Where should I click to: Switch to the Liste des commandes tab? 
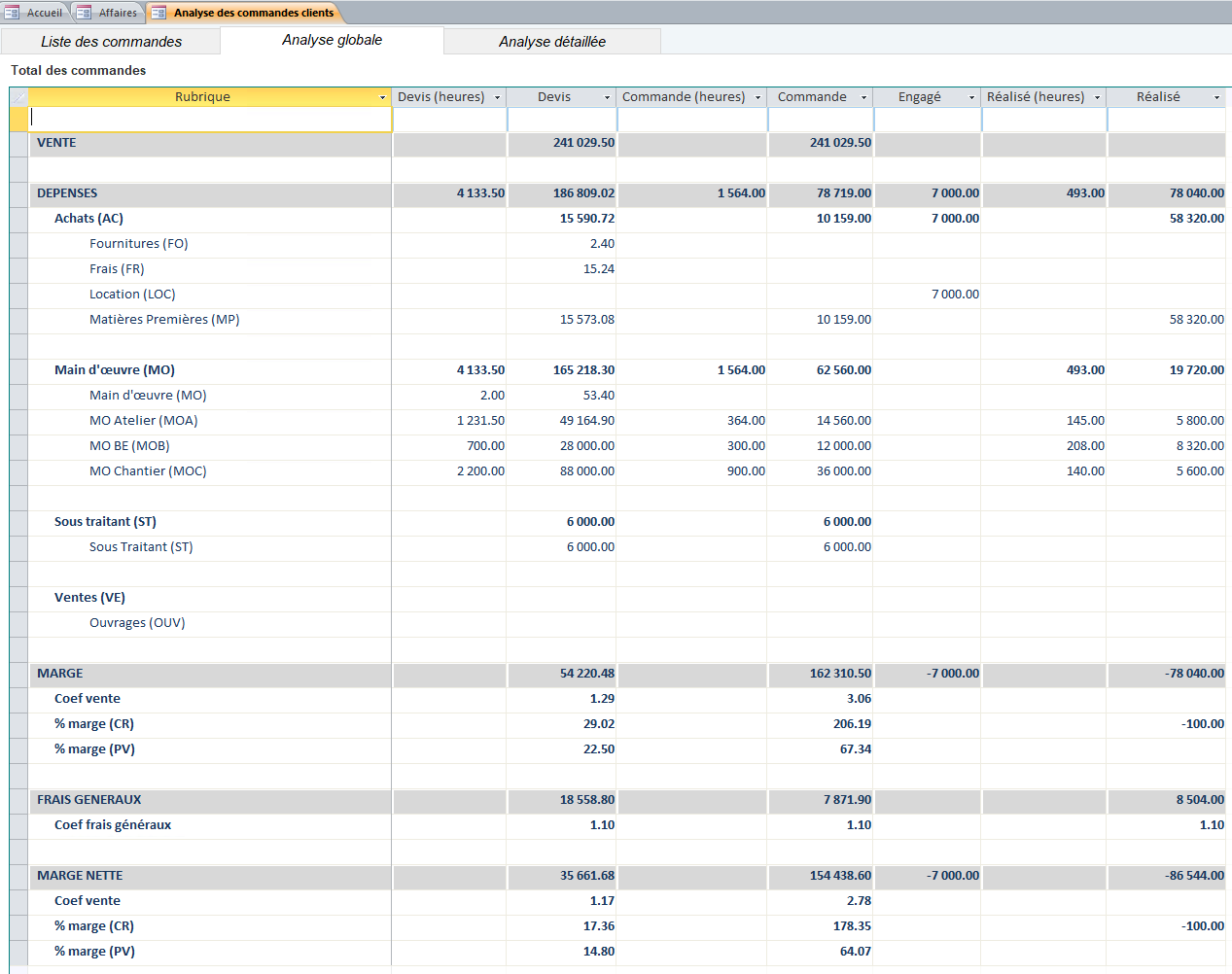click(x=110, y=41)
